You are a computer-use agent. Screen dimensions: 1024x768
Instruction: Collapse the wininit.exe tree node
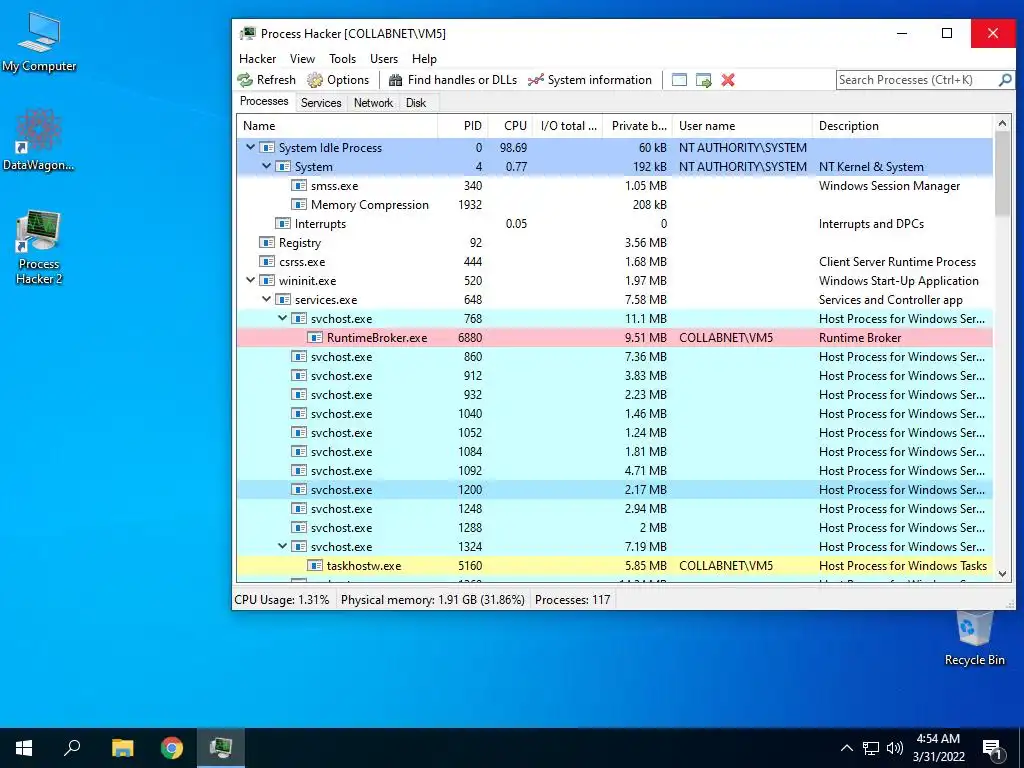[x=250, y=281]
